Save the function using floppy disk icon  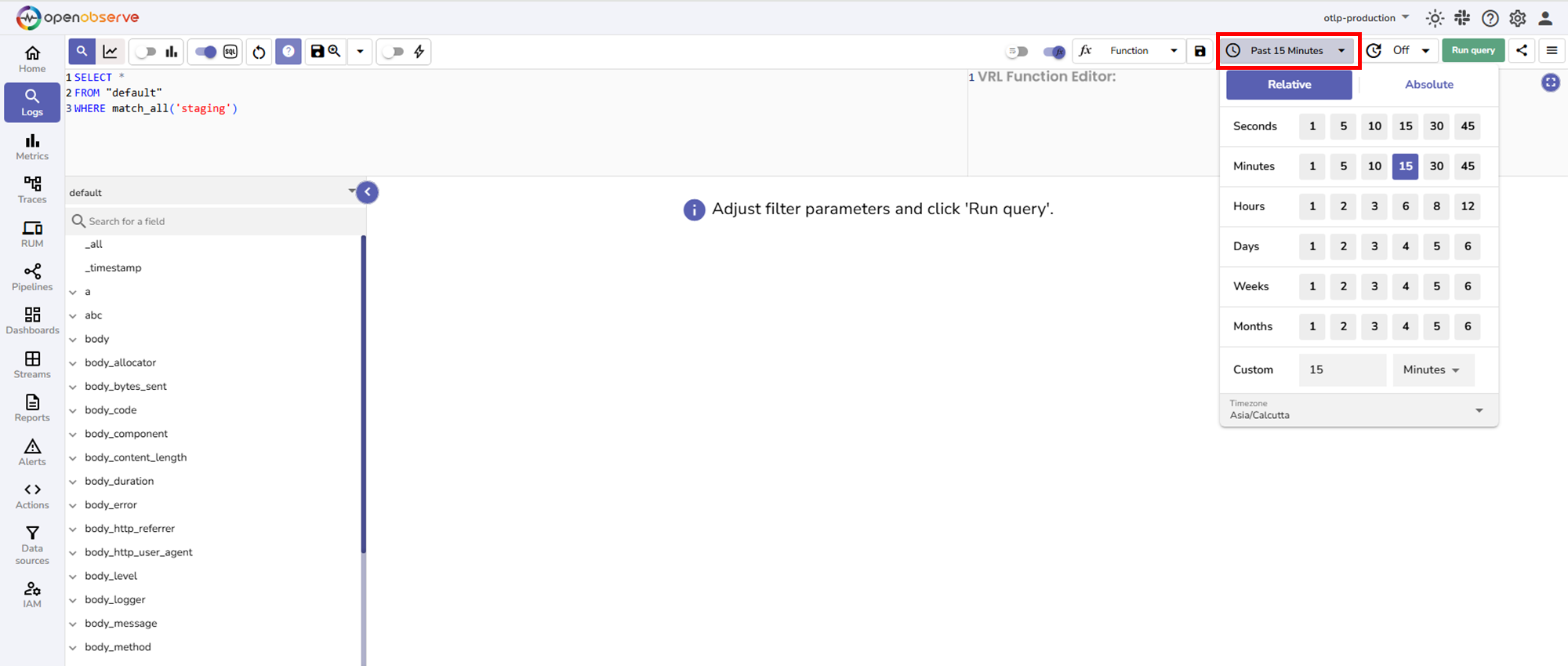click(x=1200, y=51)
